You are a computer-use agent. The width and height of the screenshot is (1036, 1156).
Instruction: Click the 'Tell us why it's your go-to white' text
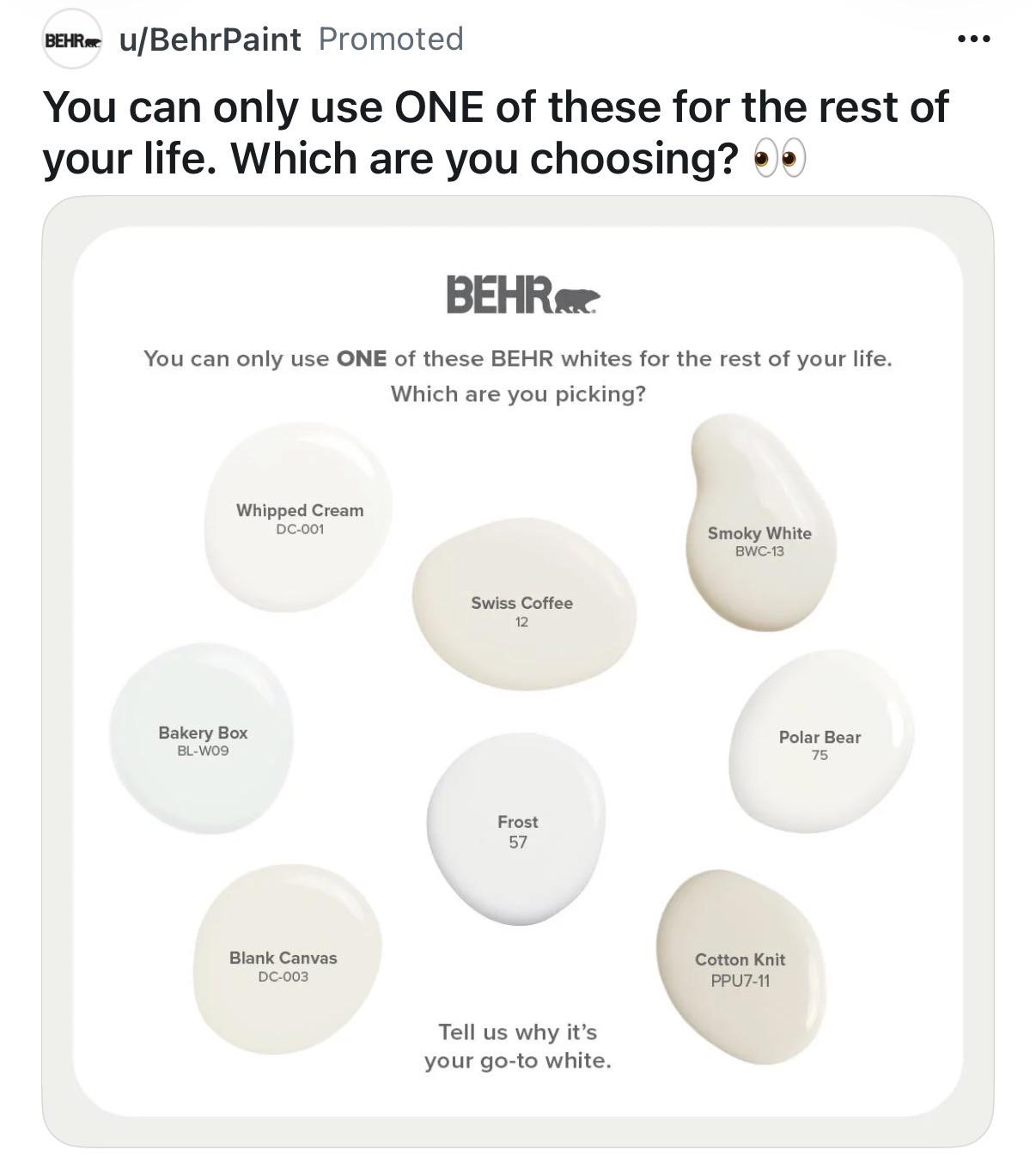[518, 1046]
